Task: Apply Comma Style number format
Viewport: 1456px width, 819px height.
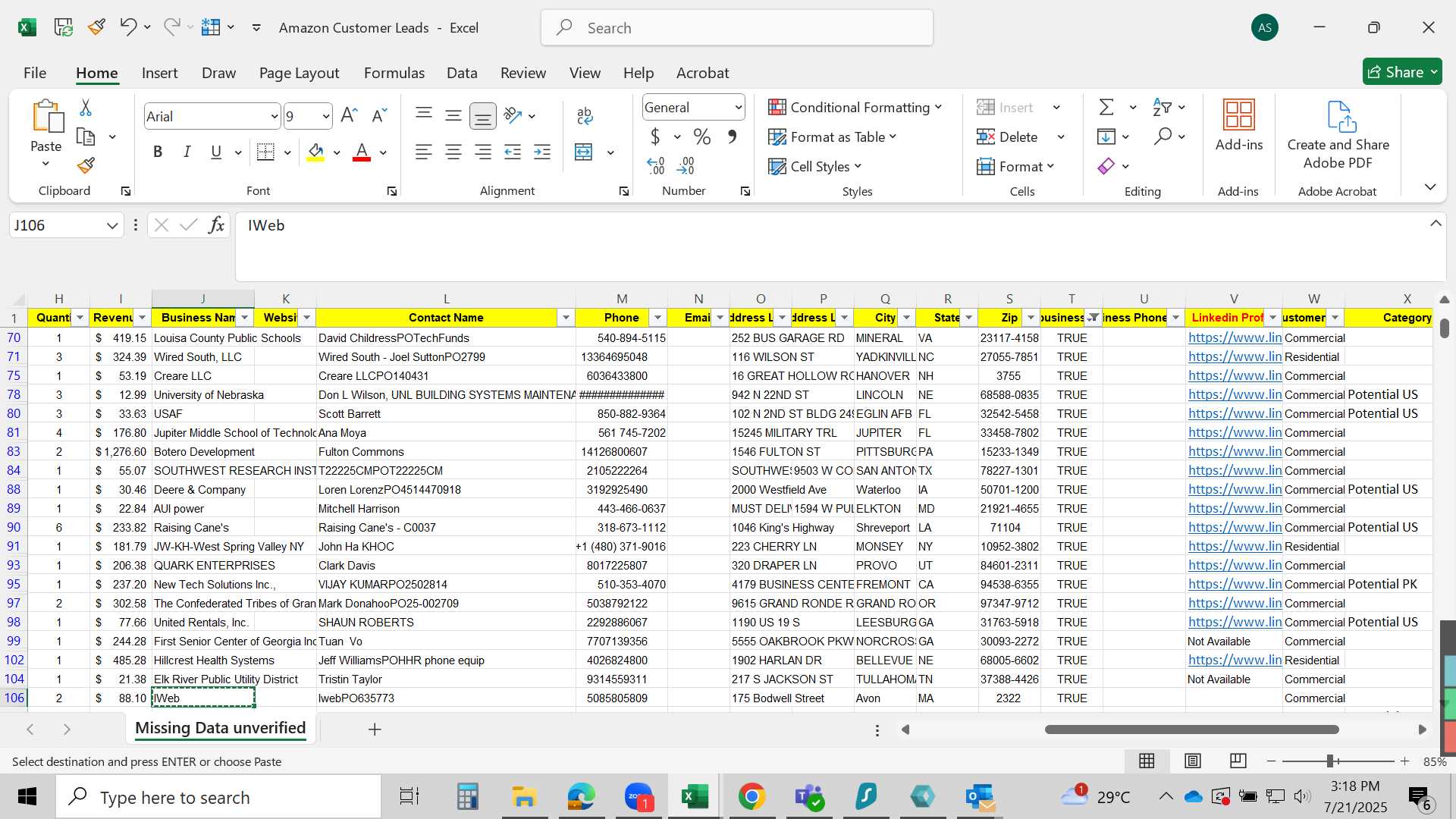Action: coord(732,136)
